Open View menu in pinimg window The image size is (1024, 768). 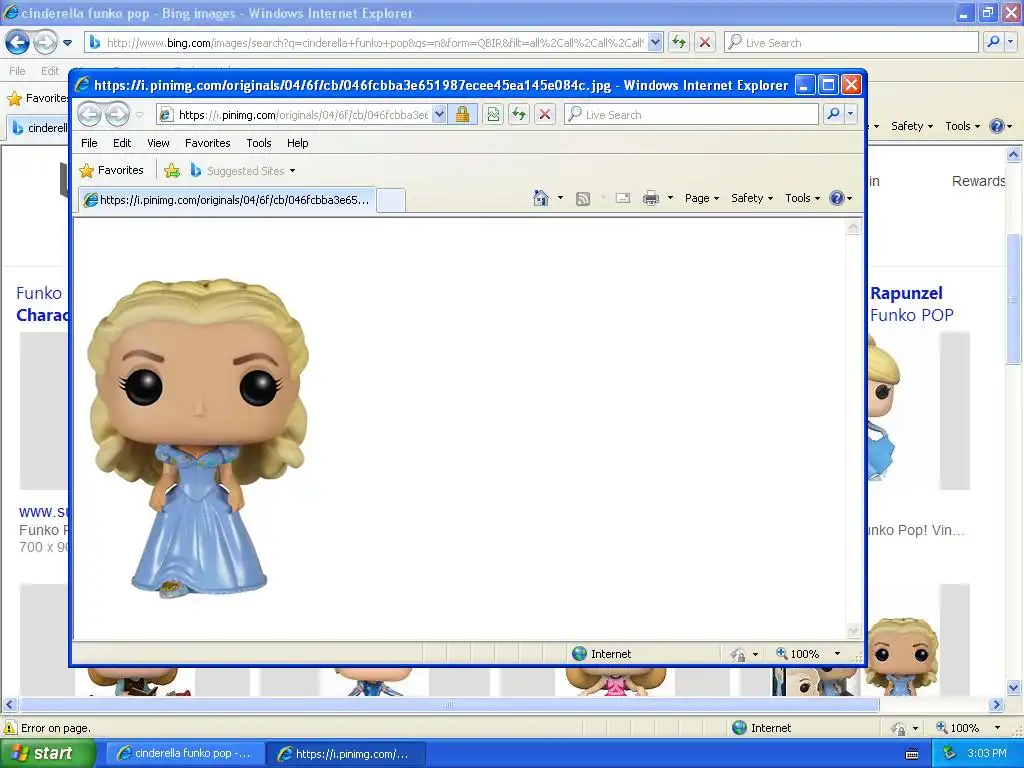coord(158,143)
